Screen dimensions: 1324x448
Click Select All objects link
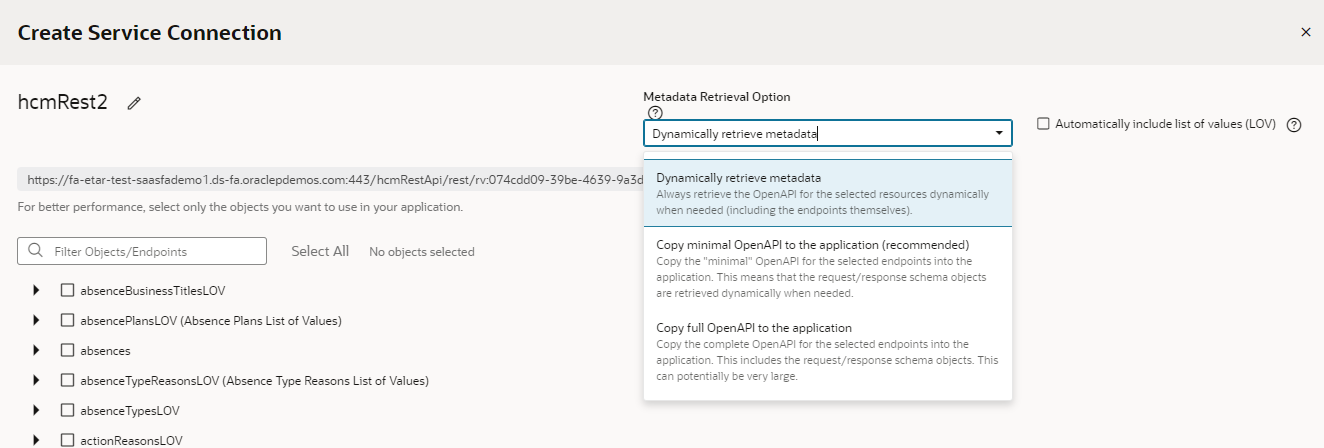(320, 251)
